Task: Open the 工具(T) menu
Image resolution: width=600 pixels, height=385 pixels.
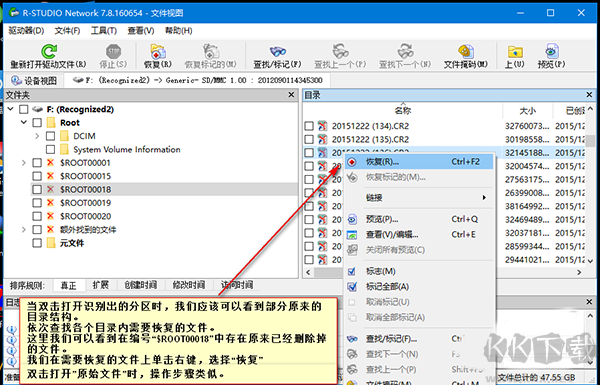Action: [x=104, y=31]
